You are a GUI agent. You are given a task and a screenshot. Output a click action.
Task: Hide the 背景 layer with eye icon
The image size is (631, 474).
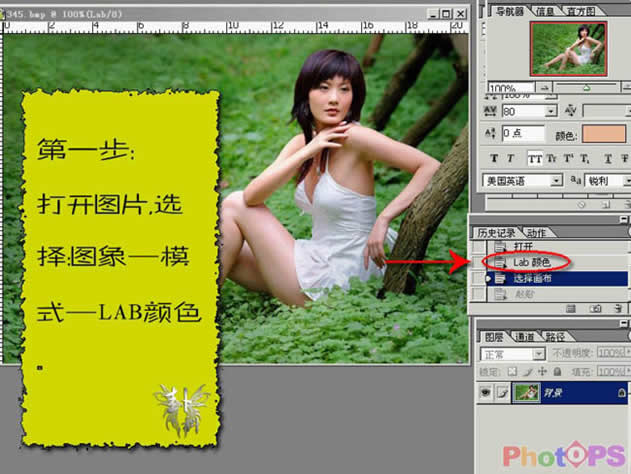(x=486, y=392)
